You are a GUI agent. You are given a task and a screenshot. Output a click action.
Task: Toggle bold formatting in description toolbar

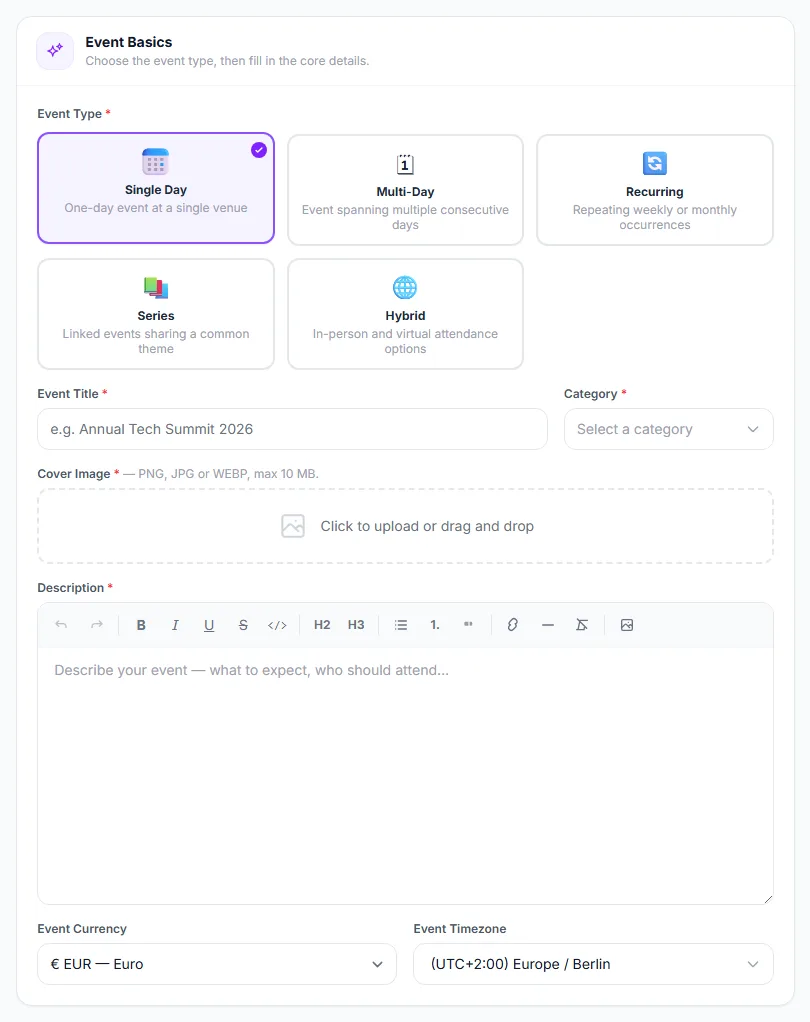click(141, 625)
